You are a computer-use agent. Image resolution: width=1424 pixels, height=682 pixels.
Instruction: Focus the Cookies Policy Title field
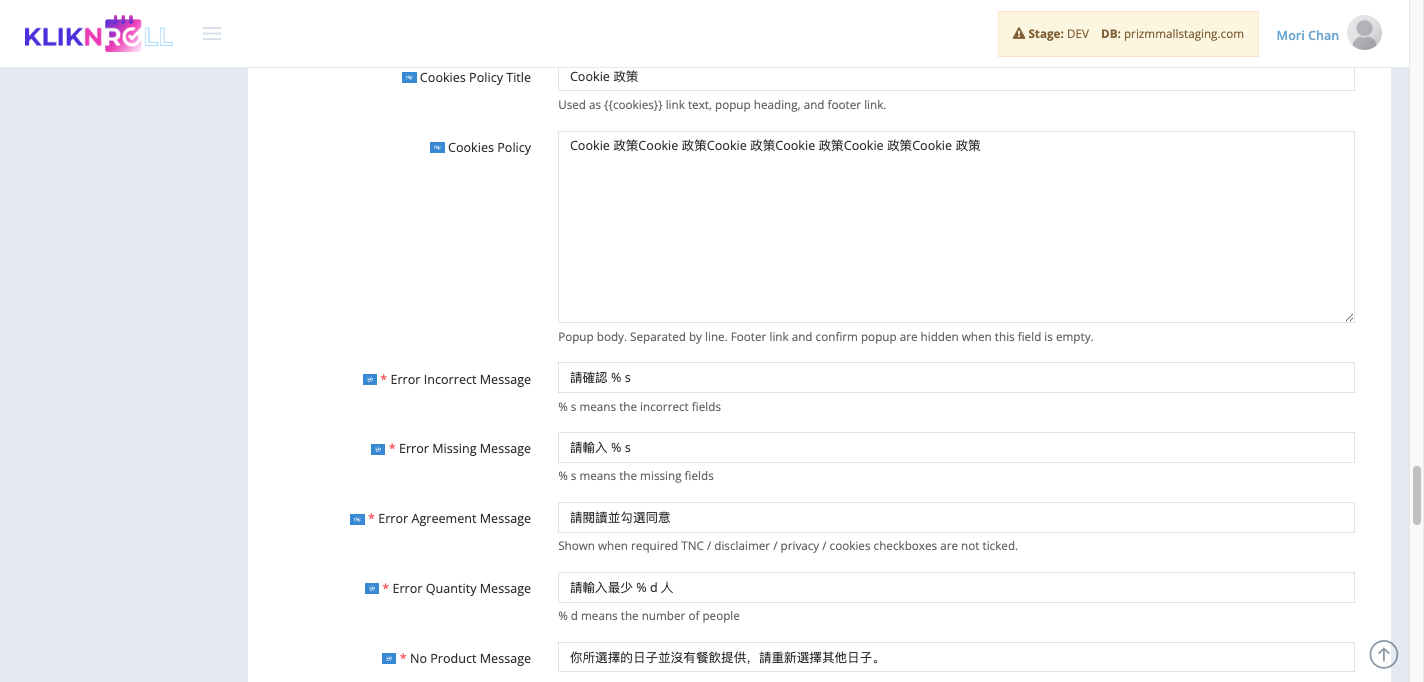coord(956,77)
